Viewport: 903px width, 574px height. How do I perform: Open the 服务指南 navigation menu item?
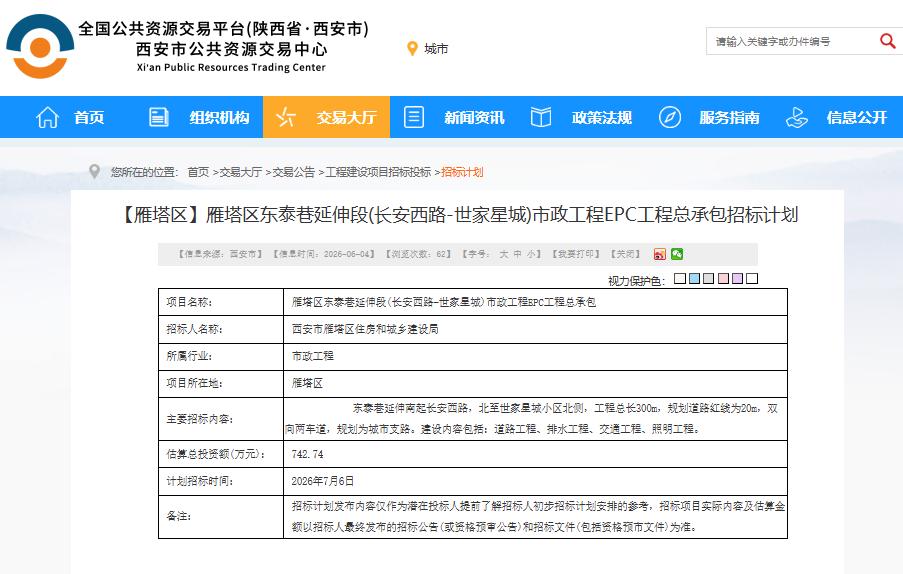click(x=729, y=117)
